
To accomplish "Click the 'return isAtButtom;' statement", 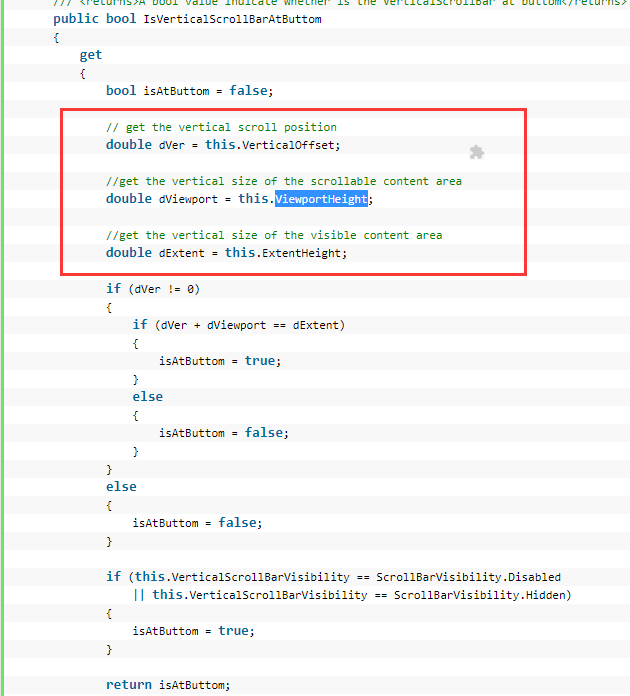I will pos(168,685).
